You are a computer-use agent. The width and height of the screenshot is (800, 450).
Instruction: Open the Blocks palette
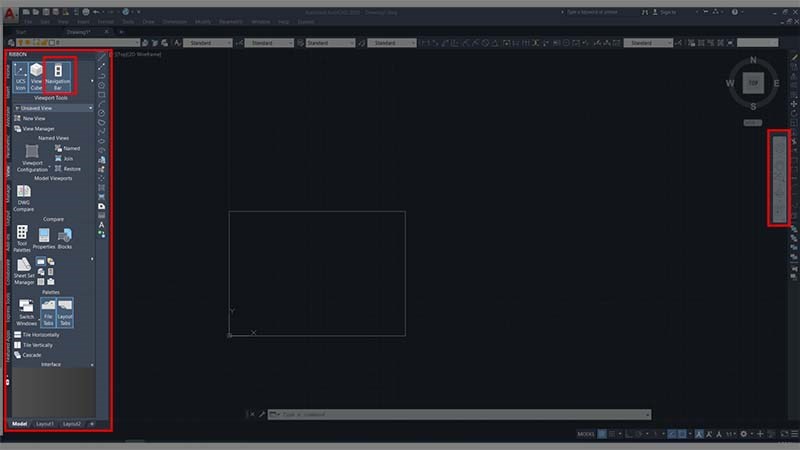pos(65,238)
